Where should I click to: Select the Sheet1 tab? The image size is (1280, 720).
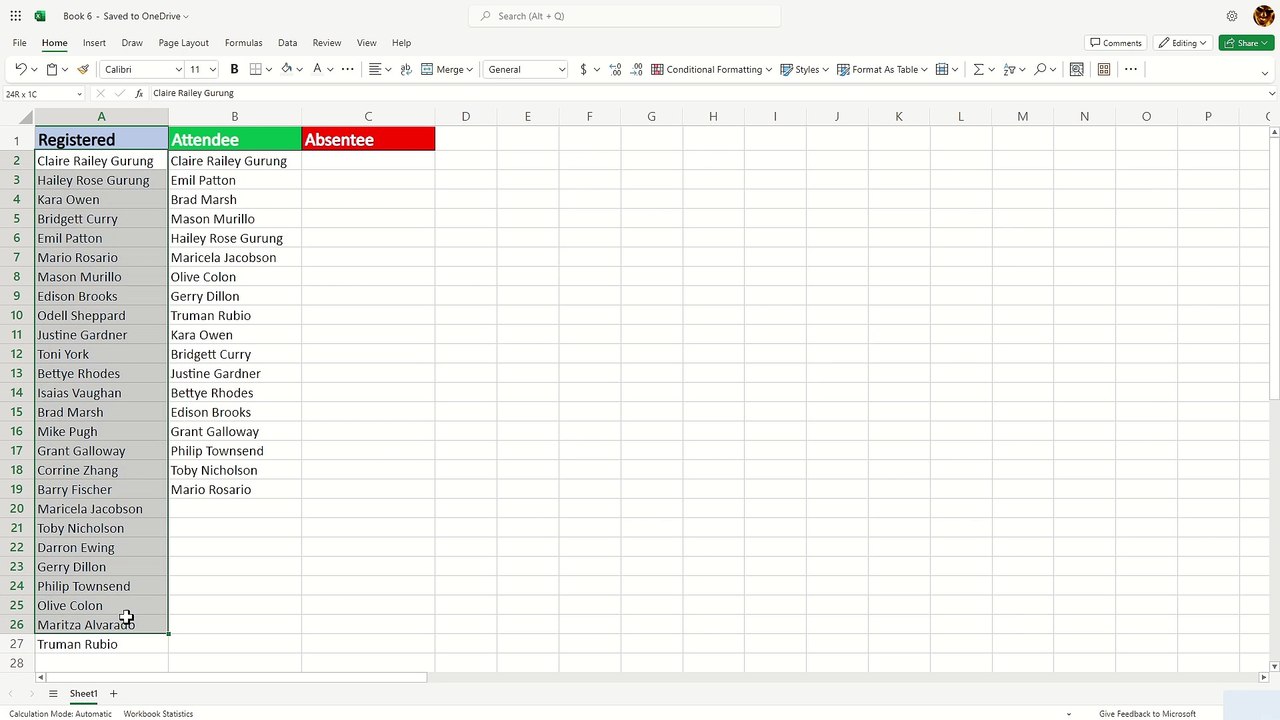(83, 693)
